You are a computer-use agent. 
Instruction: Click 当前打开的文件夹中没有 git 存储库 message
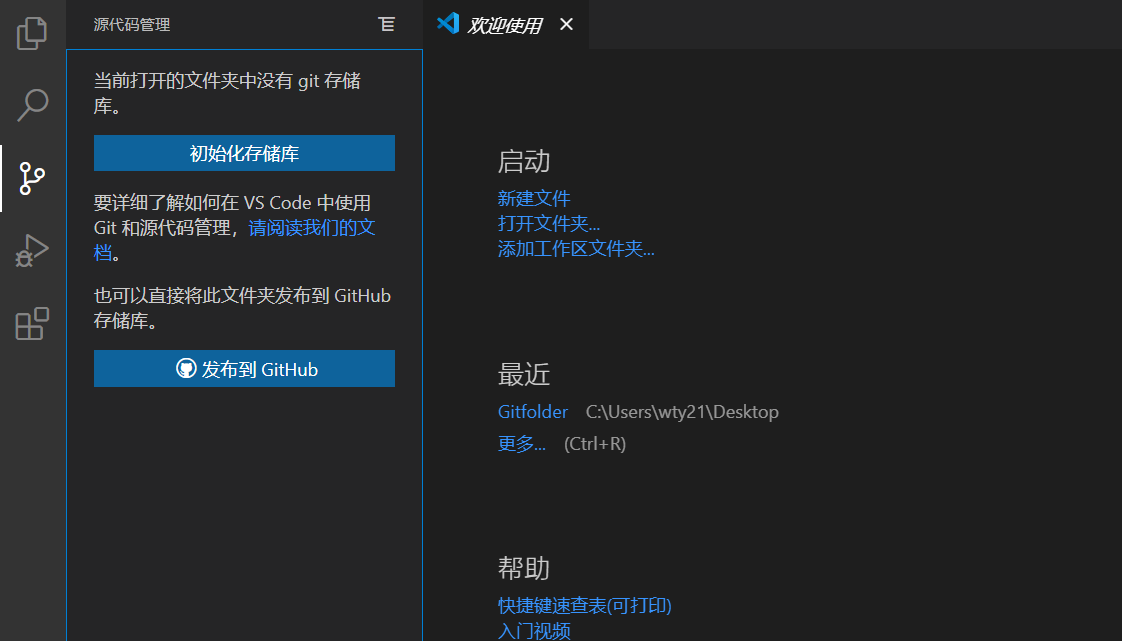(228, 93)
